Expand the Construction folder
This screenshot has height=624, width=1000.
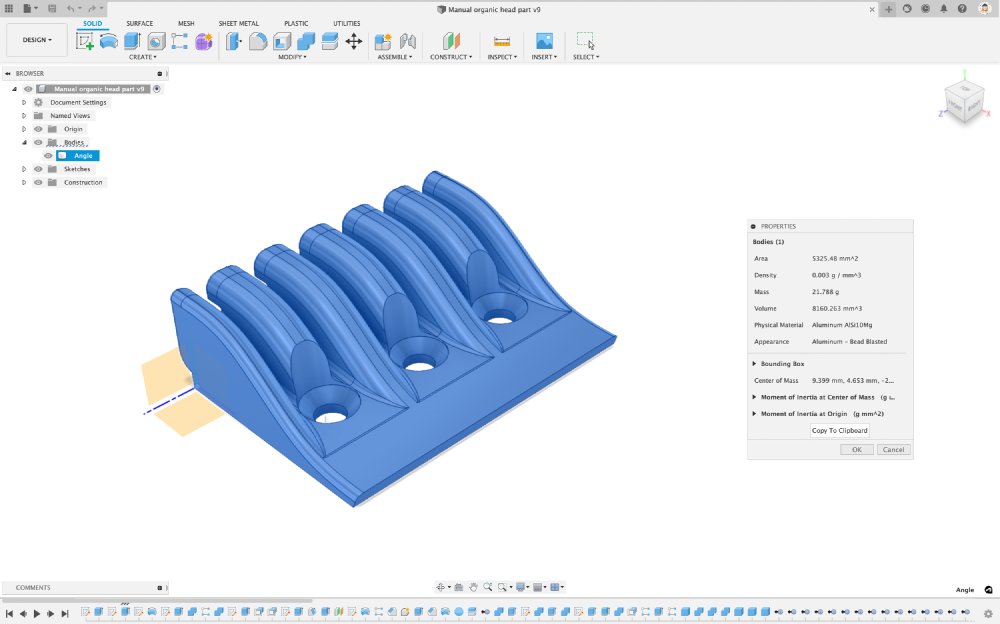(x=24, y=182)
